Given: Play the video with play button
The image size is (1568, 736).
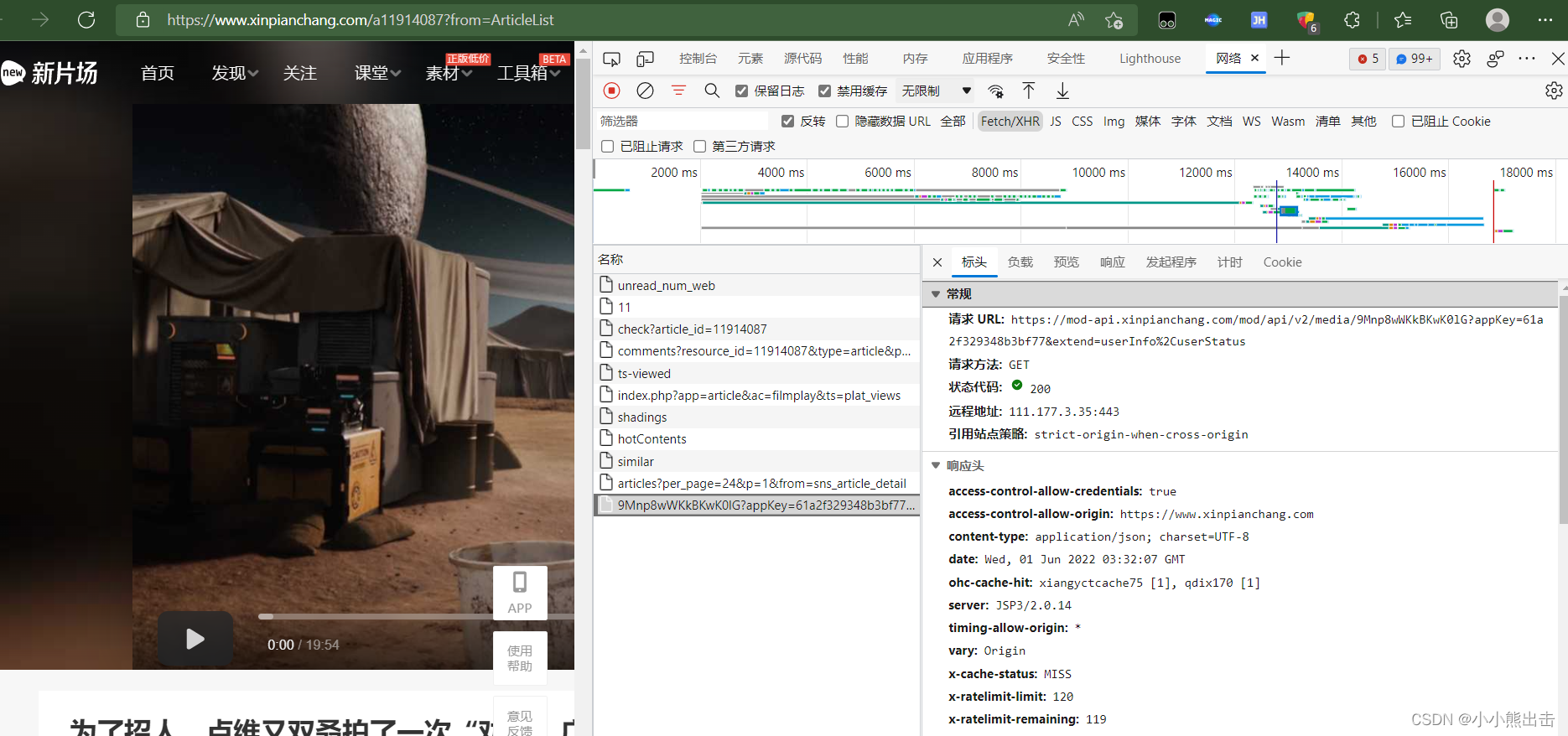Looking at the screenshot, I should click(x=195, y=639).
